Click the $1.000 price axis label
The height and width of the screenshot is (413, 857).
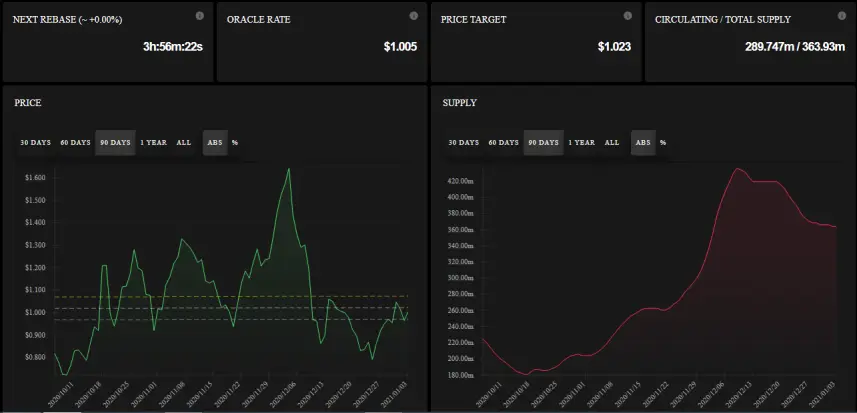coord(34,312)
